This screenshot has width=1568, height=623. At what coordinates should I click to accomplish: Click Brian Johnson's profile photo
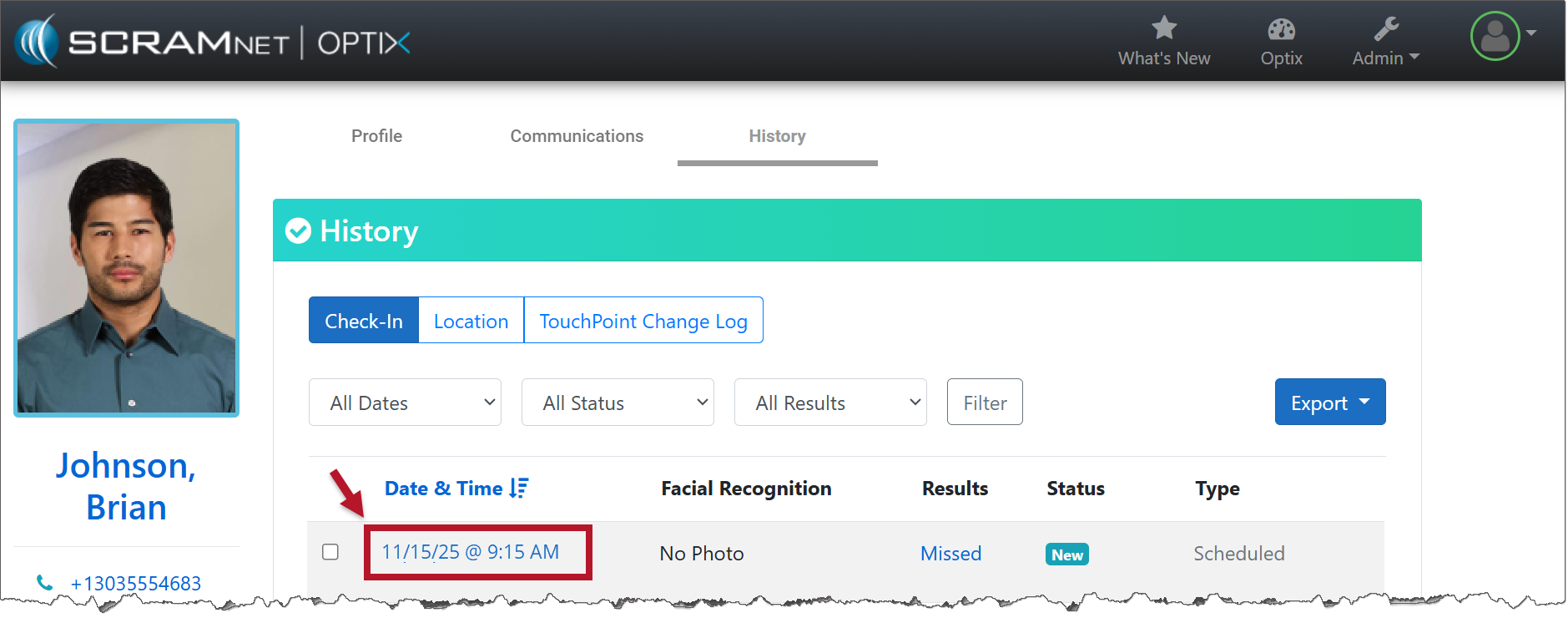point(127,268)
